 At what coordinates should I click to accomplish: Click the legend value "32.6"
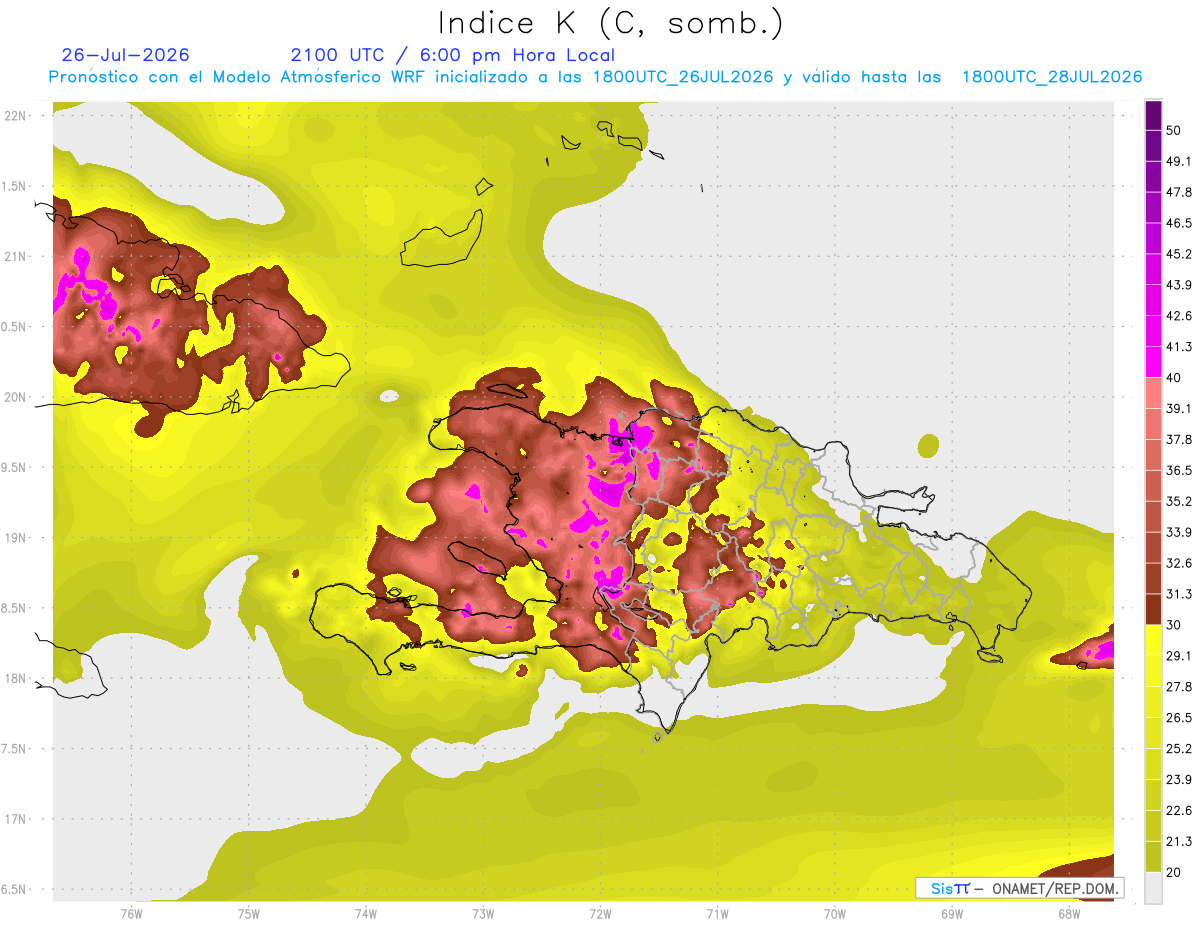(1179, 563)
